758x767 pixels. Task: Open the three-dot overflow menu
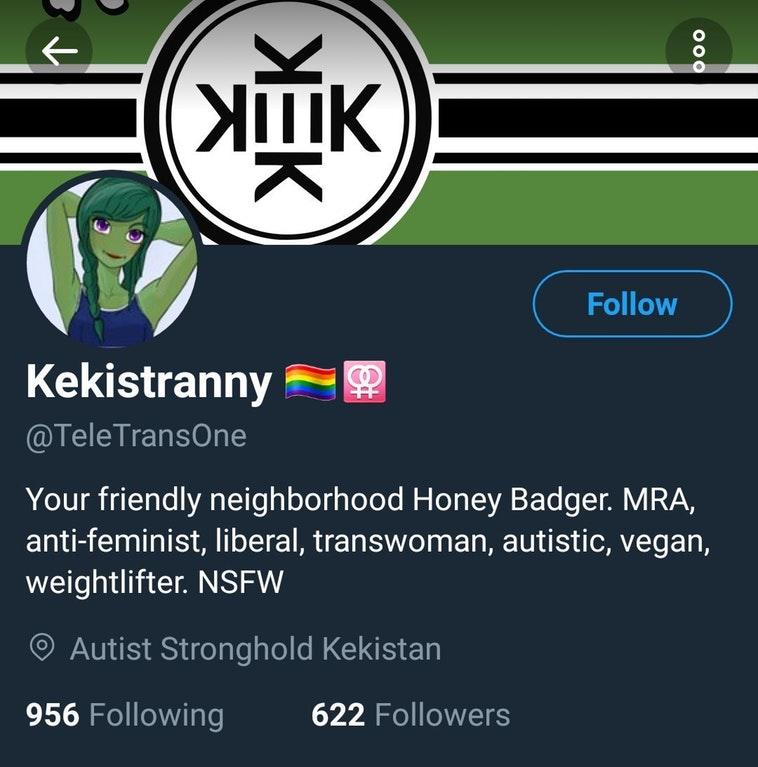[699, 51]
